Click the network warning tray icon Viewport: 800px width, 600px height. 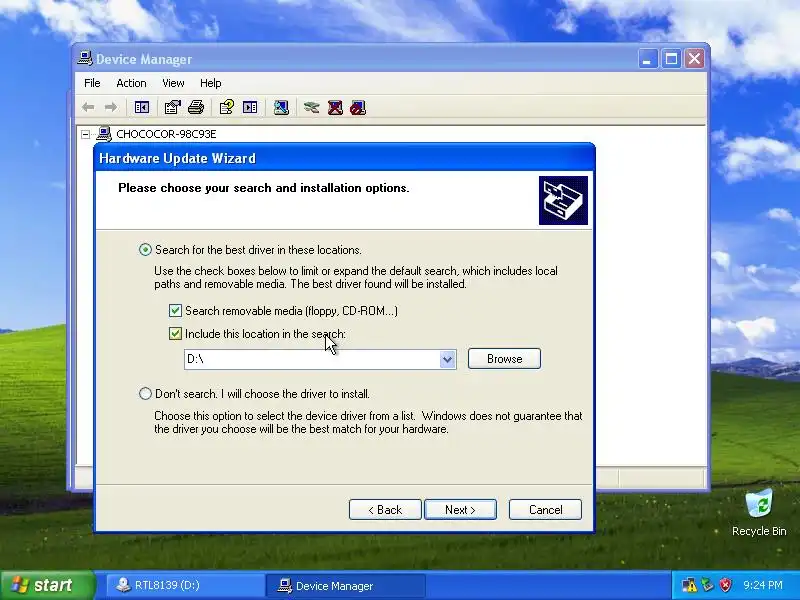point(689,585)
